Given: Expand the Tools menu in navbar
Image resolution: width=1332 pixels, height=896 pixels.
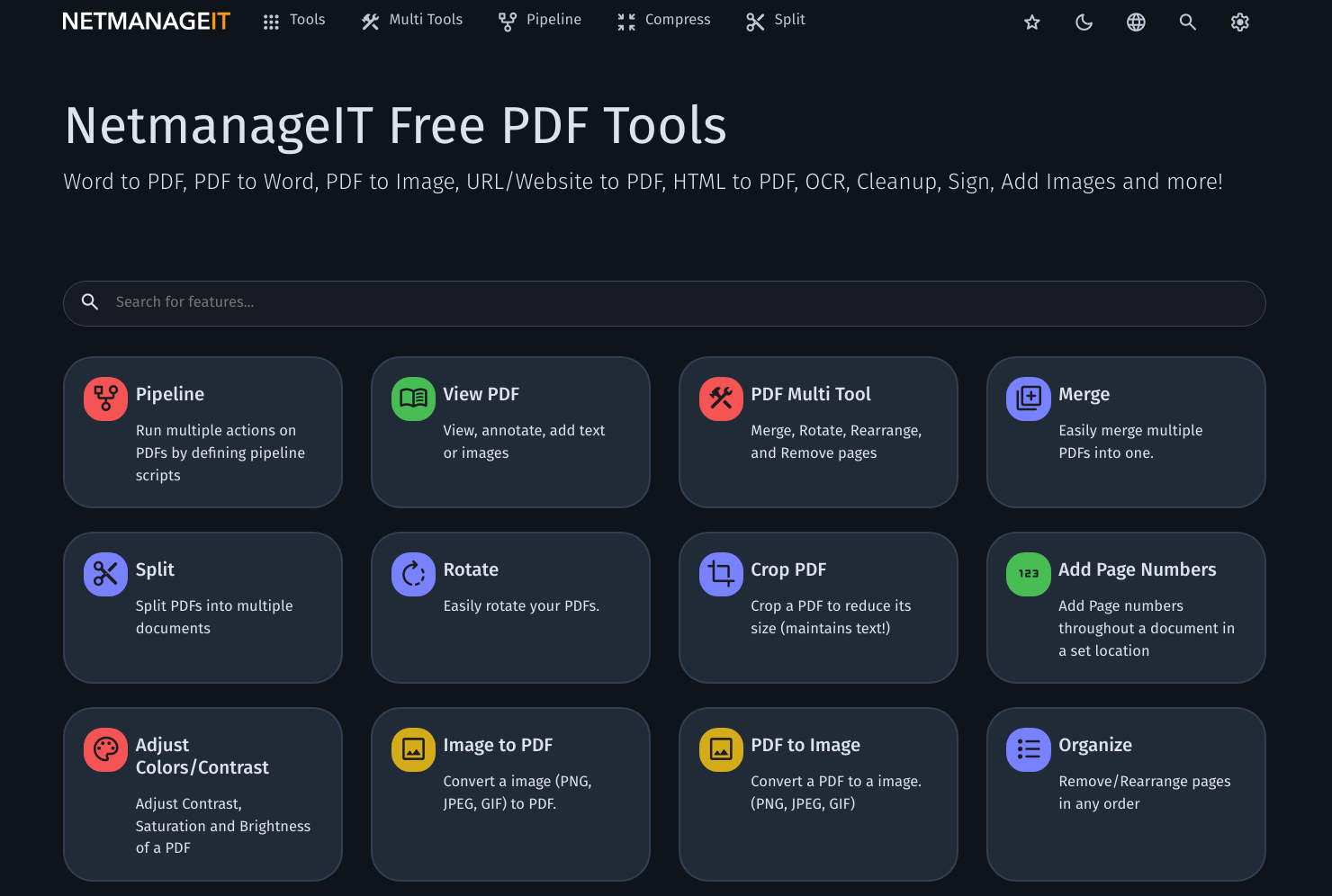Looking at the screenshot, I should (293, 20).
